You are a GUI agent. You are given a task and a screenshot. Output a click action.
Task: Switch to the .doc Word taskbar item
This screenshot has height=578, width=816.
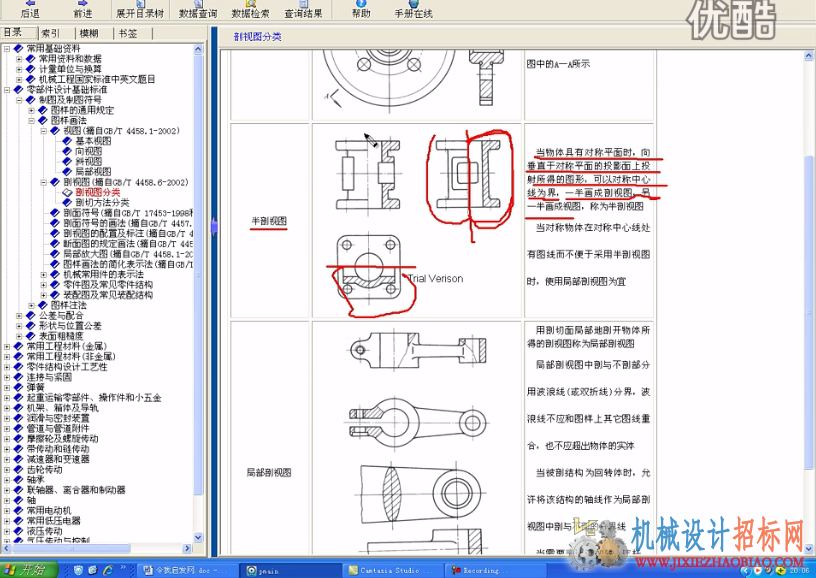tap(187, 571)
